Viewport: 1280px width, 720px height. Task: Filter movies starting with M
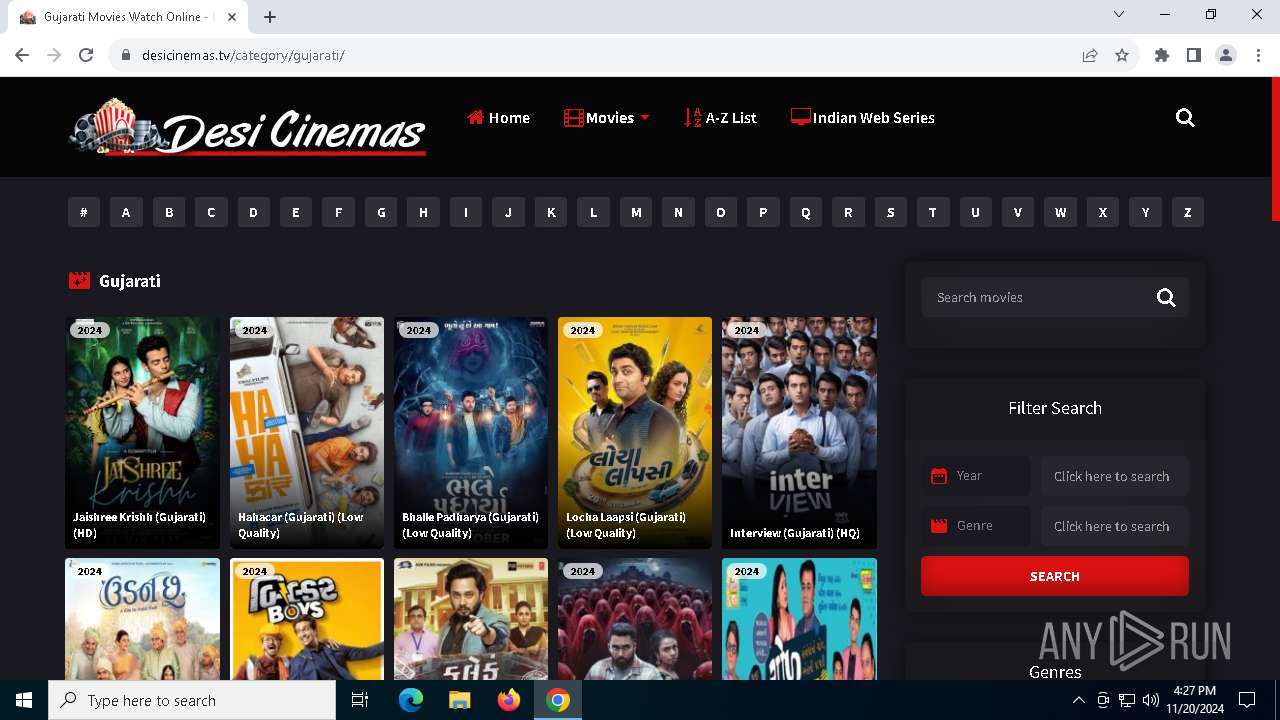point(636,212)
